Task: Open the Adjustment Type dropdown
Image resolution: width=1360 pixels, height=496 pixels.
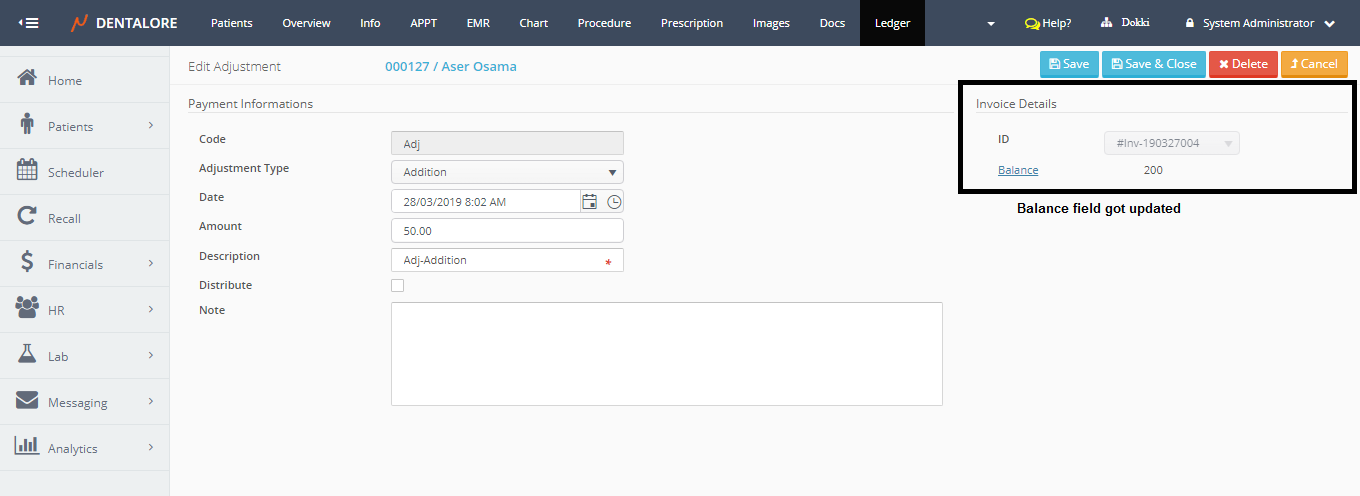Action: [507, 172]
